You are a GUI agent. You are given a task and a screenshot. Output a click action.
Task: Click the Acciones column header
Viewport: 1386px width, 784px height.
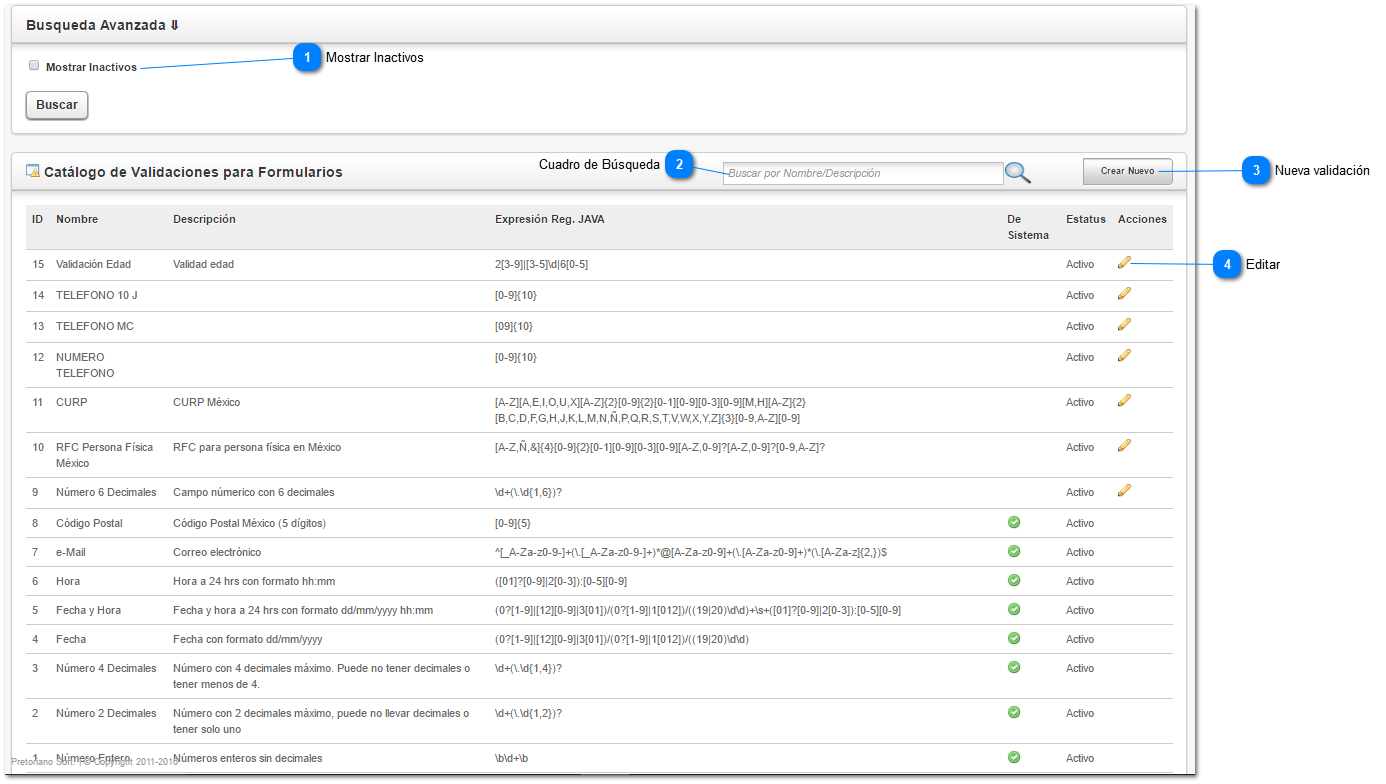pyautogui.click(x=1142, y=219)
